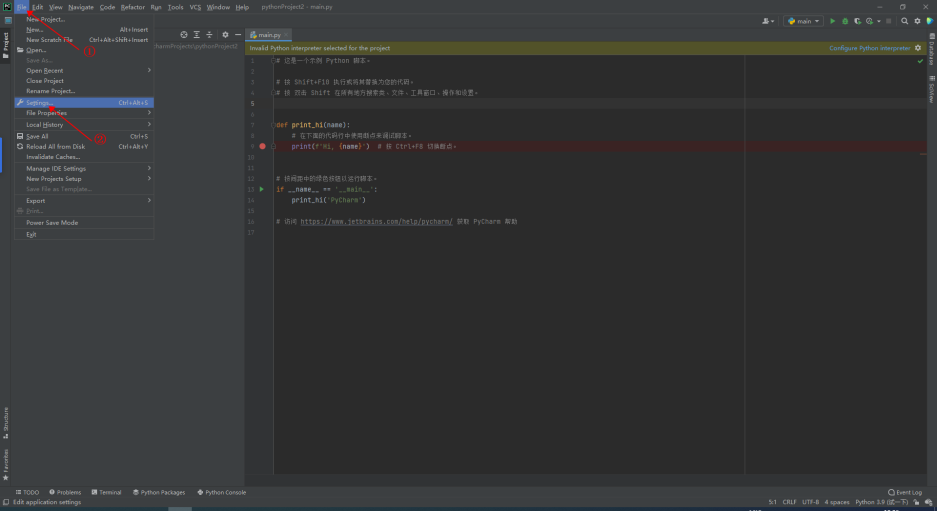Click the Python 3.9 interpreter status entry
Image resolution: width=937 pixels, height=511 pixels.
pyautogui.click(x=881, y=502)
